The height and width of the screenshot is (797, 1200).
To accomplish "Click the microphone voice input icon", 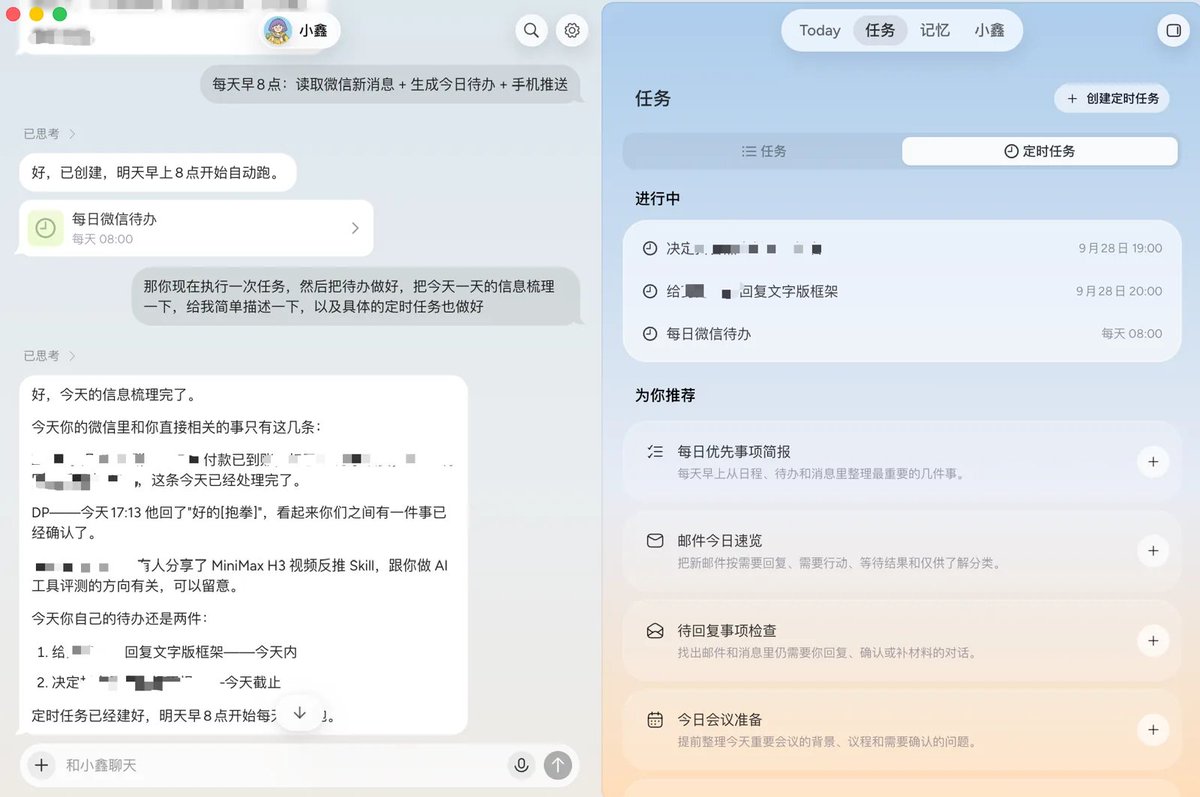I will tap(521, 765).
